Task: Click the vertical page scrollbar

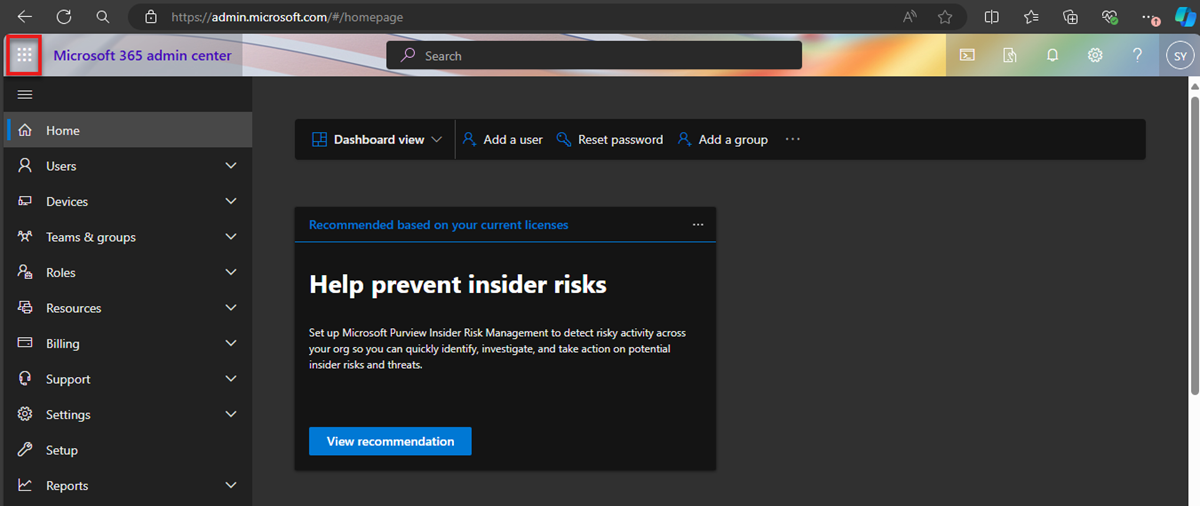Action: [1193, 245]
